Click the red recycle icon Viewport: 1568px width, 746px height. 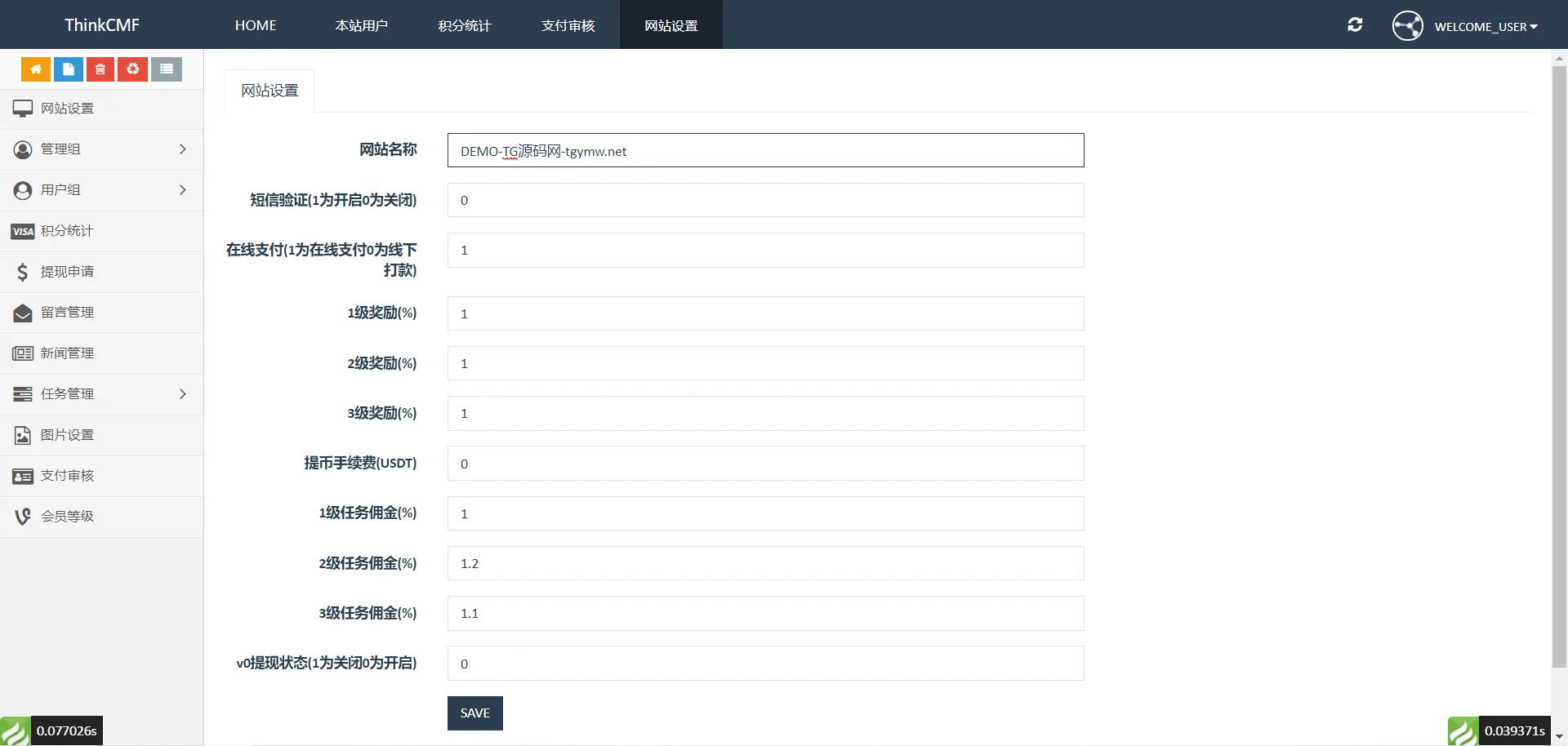coord(133,69)
